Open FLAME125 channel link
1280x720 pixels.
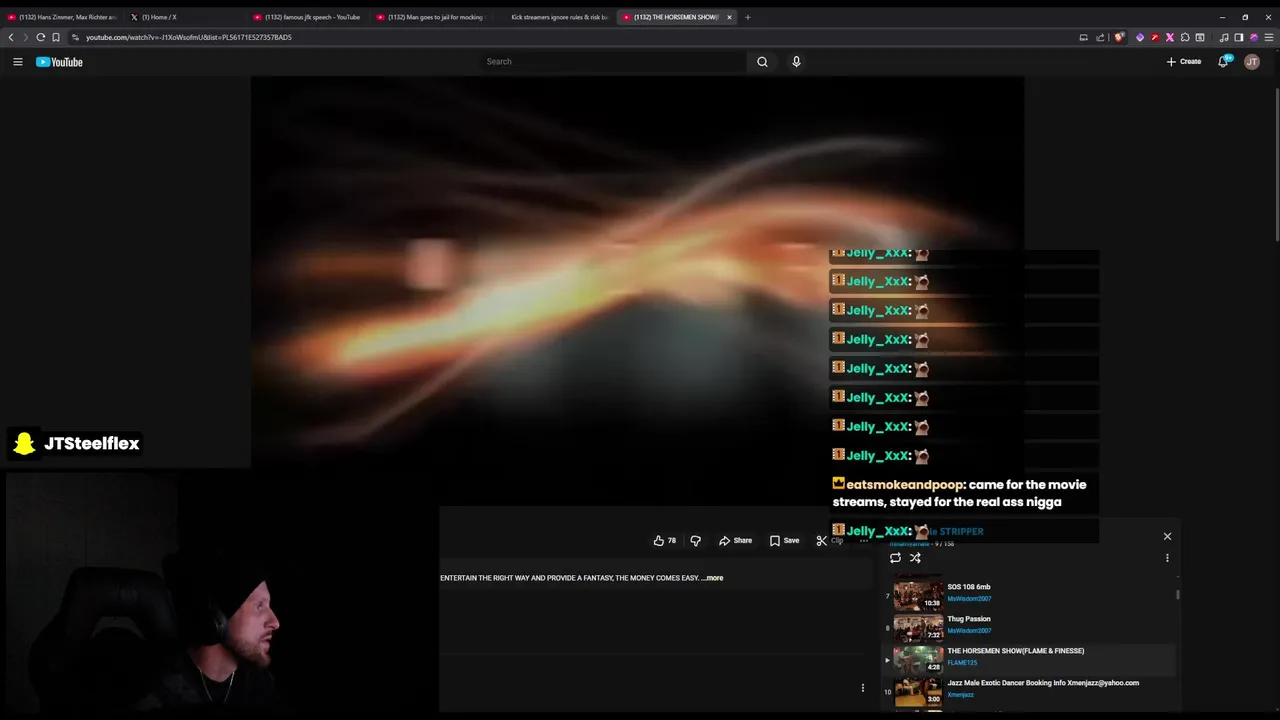[962, 663]
